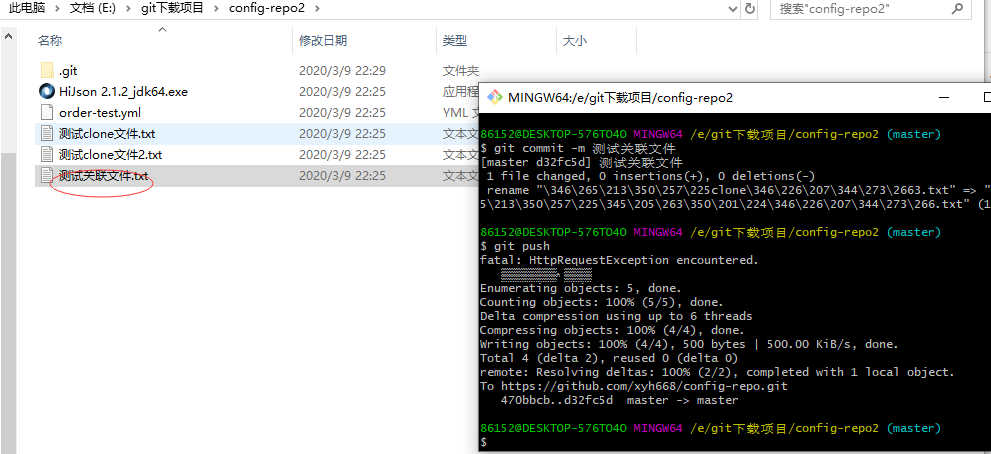Select 测试clone文件.txt file name
Viewport: 991px width, 454px height.
coord(107,133)
